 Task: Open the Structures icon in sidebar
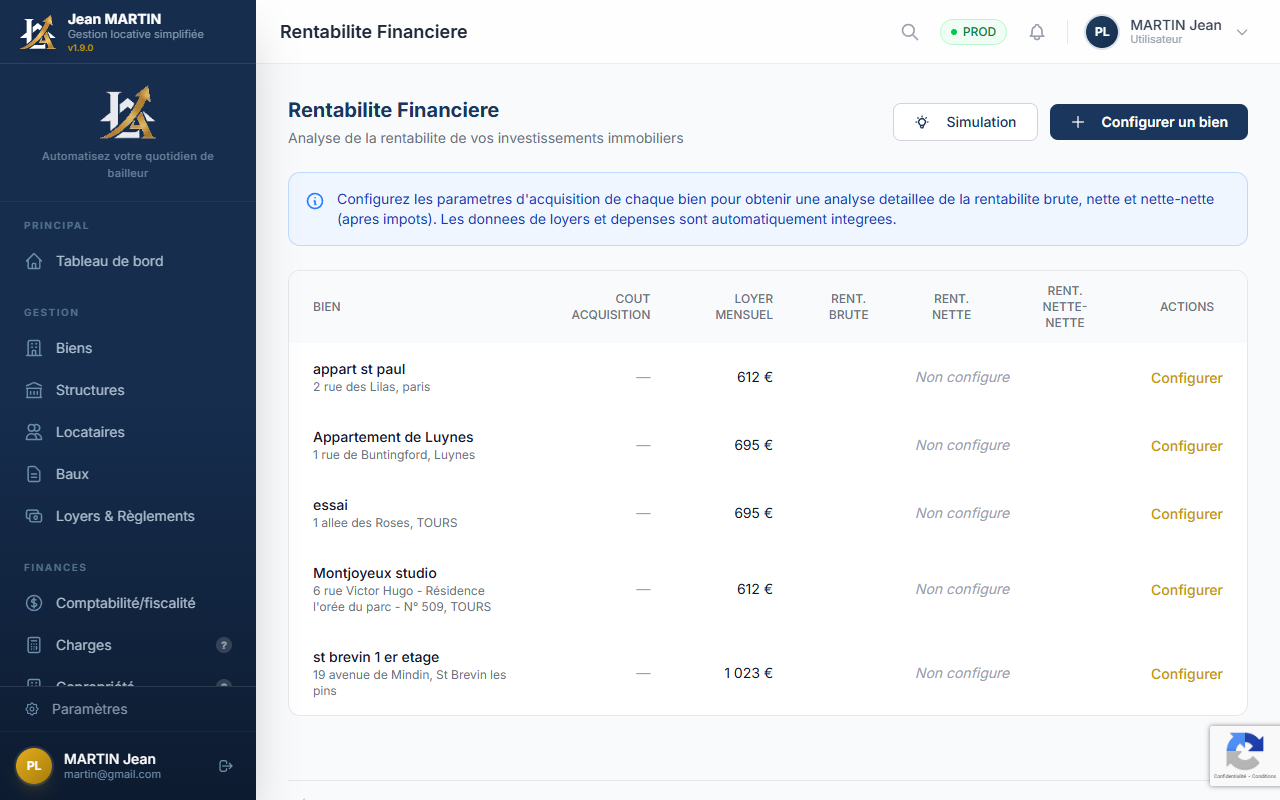(34, 390)
